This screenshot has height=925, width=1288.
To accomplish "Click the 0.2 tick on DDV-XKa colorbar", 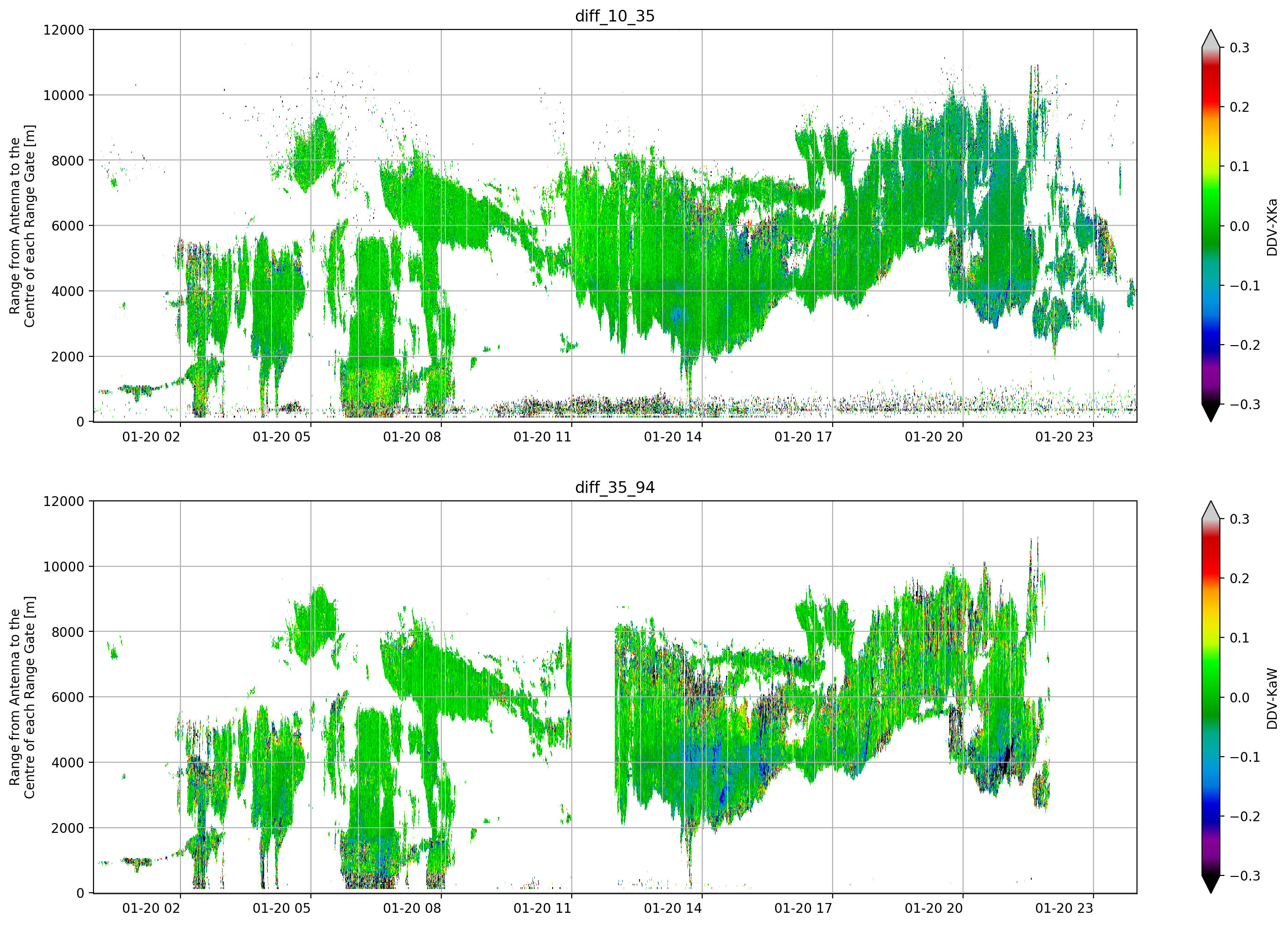I will pyautogui.click(x=1240, y=108).
